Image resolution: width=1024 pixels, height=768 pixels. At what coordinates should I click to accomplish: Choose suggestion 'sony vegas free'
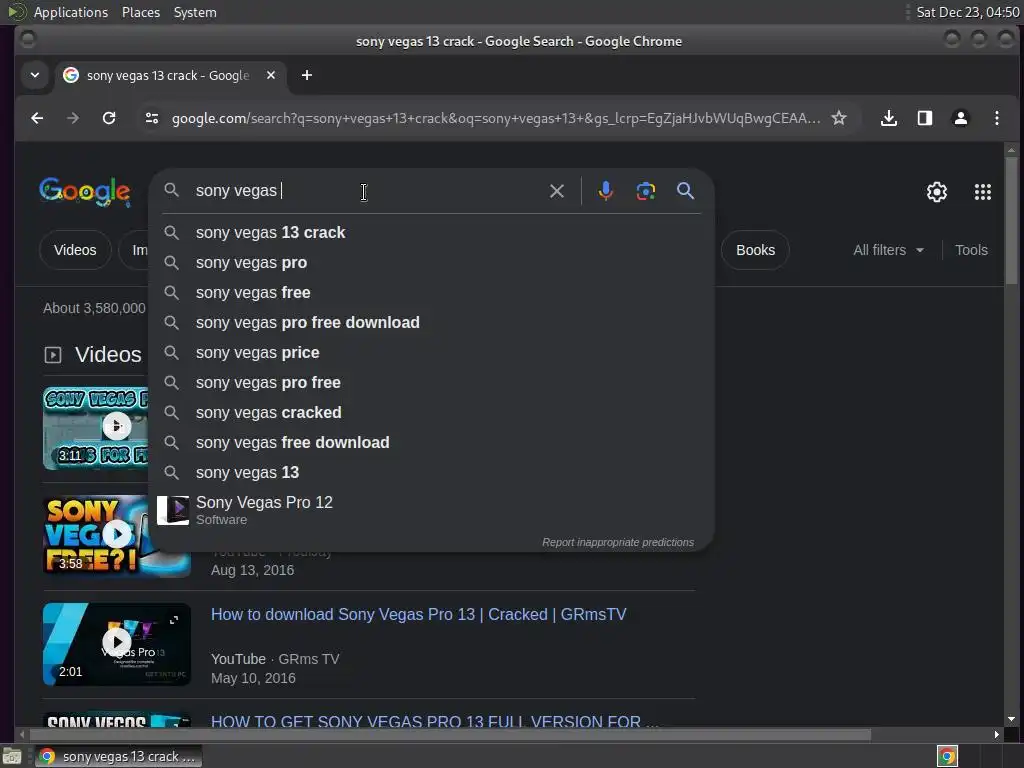click(x=431, y=293)
